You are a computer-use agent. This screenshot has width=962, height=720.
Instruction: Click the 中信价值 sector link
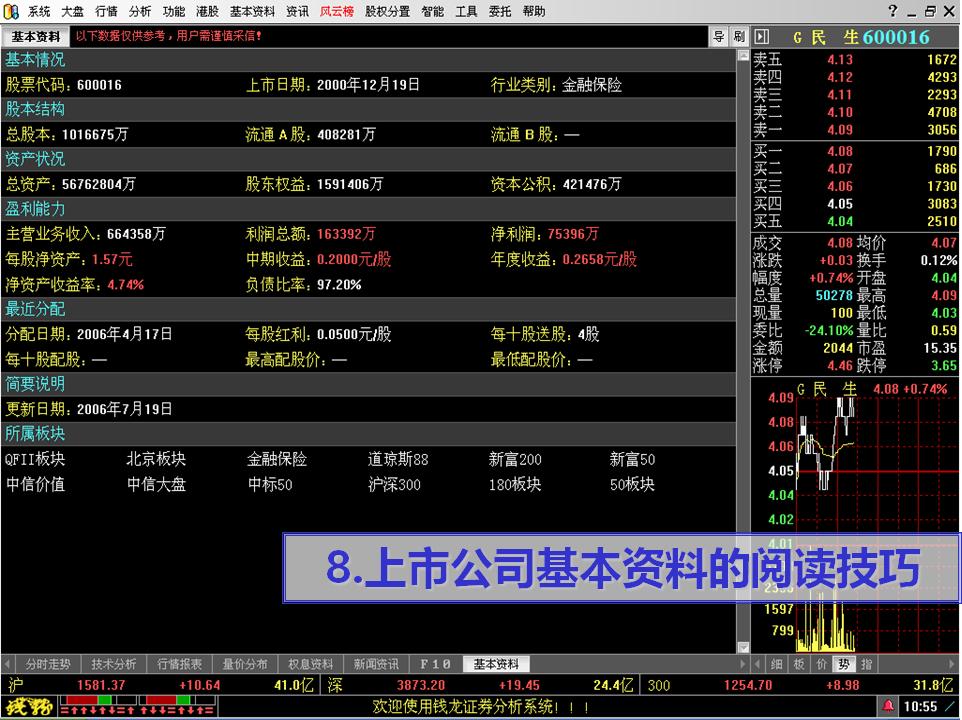pos(35,484)
